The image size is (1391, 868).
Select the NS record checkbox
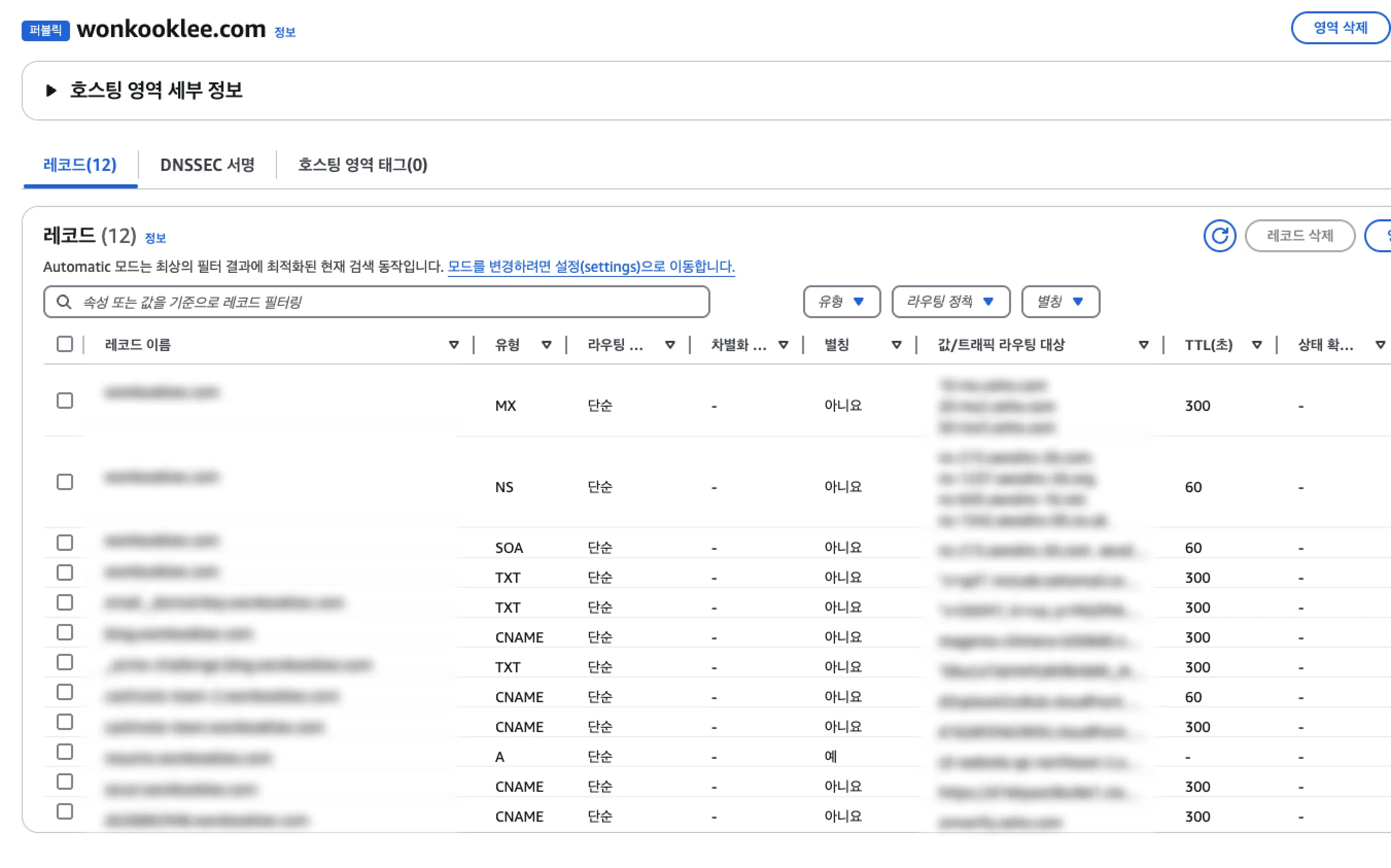[65, 482]
